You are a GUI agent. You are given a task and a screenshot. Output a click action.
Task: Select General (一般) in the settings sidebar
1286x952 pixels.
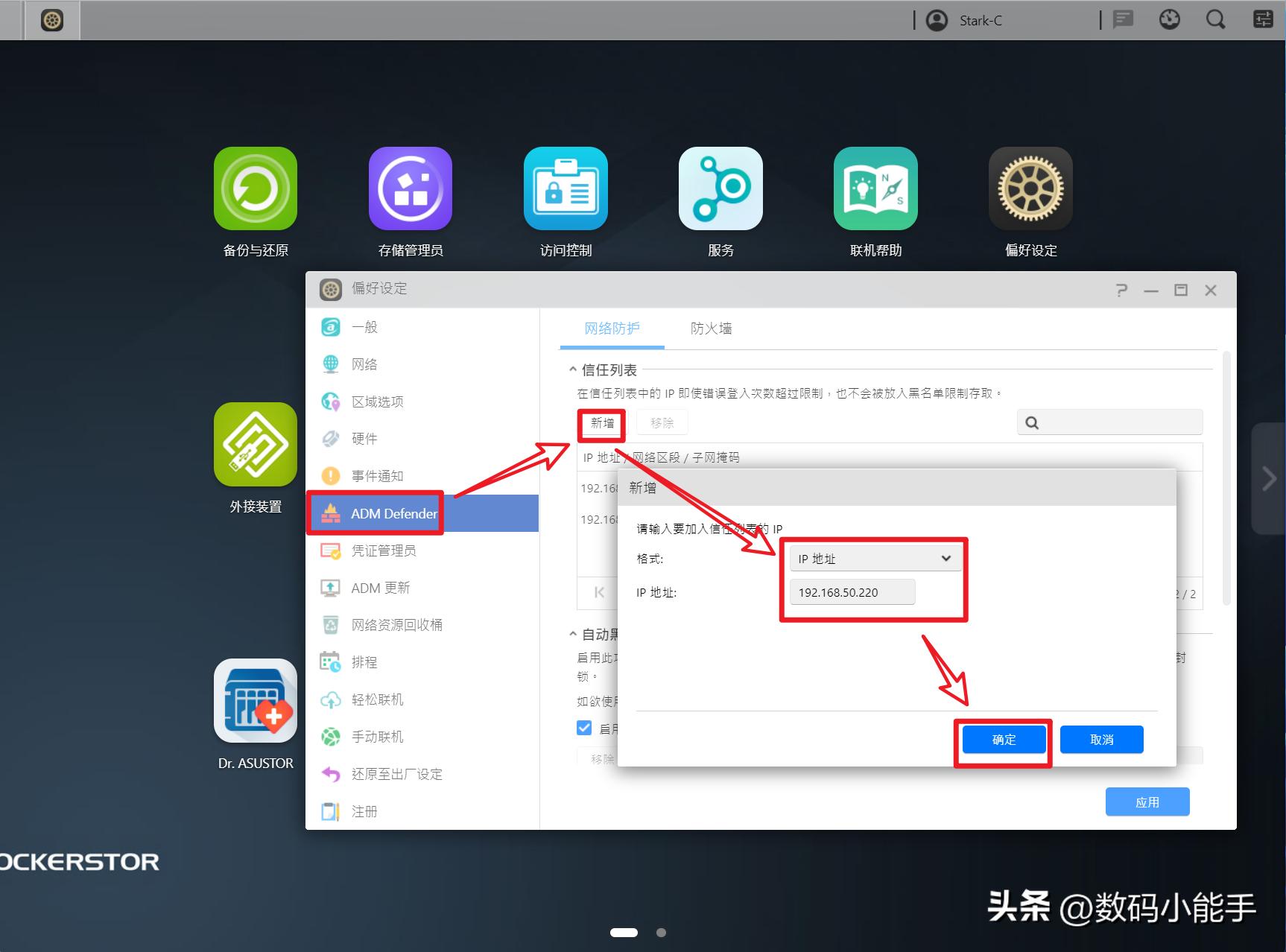(422, 327)
